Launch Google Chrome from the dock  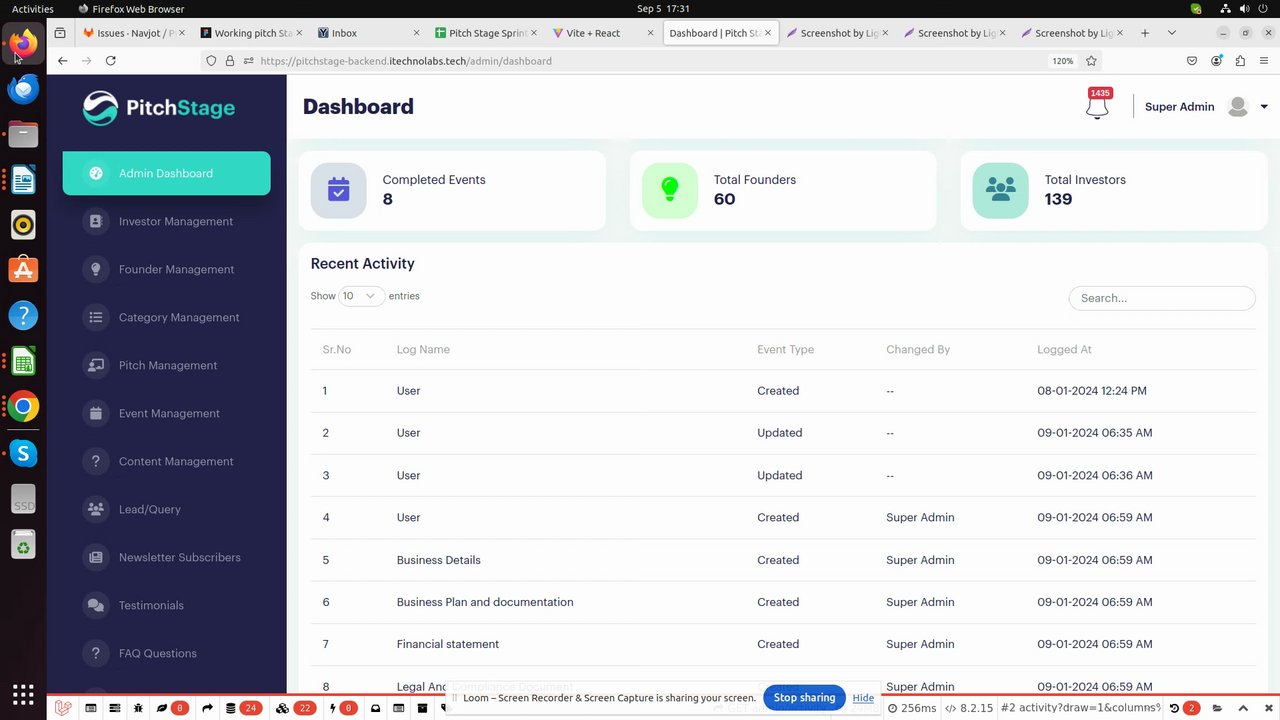[x=23, y=407]
